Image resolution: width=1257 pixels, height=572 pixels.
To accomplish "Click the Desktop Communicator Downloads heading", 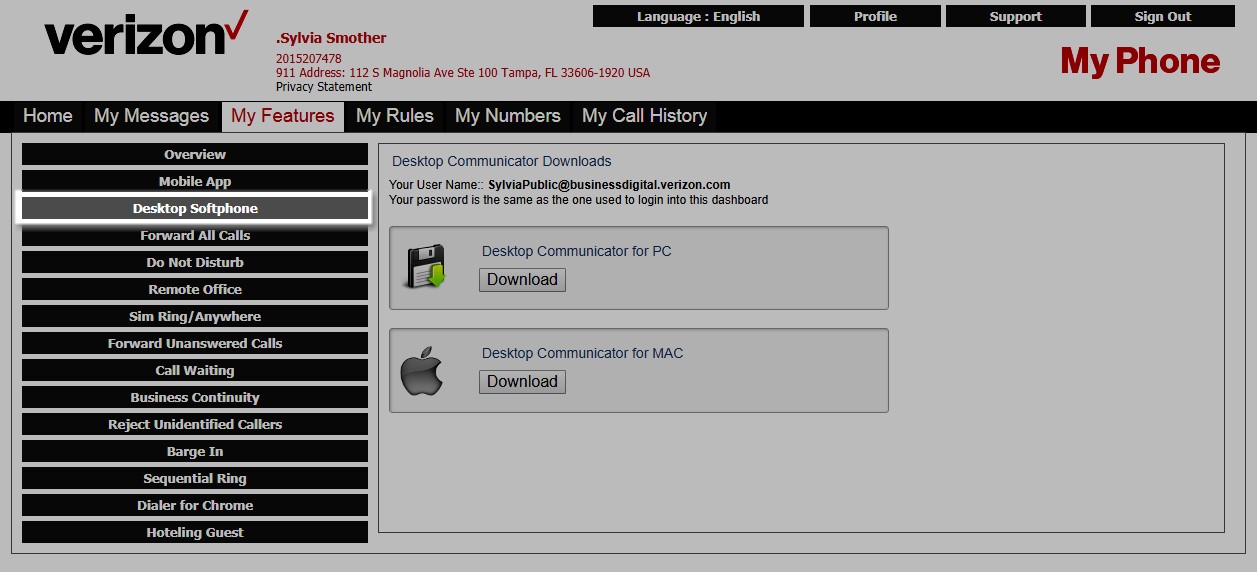I will pyautogui.click(x=502, y=161).
